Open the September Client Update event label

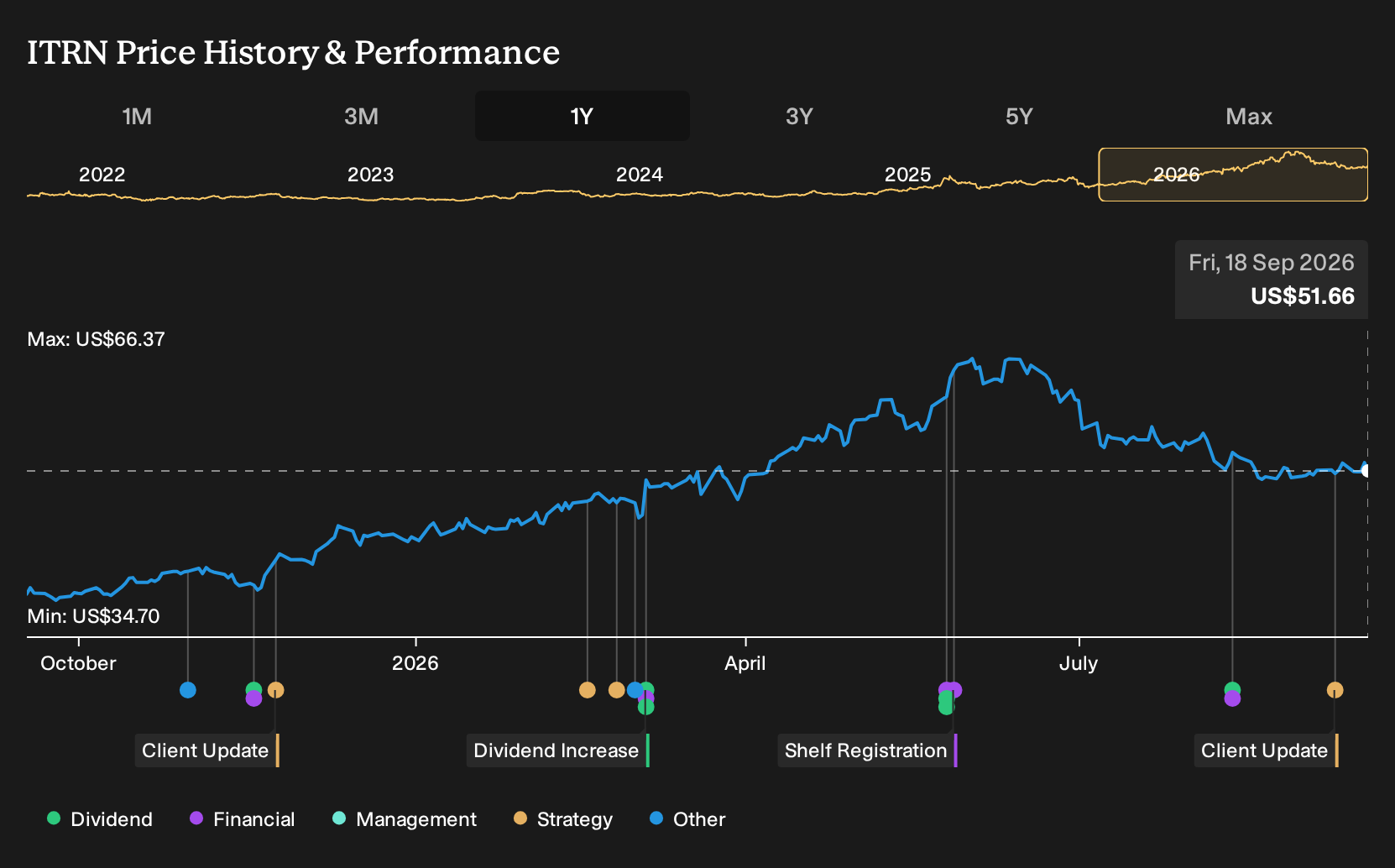(x=1267, y=750)
